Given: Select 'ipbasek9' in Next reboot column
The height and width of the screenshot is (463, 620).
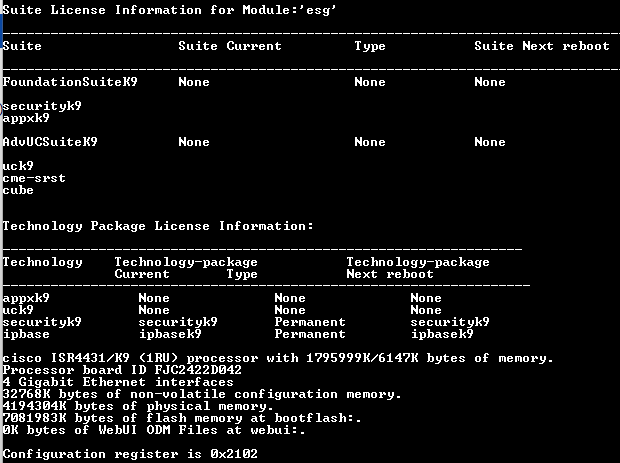Looking at the screenshot, I should (x=442, y=334).
